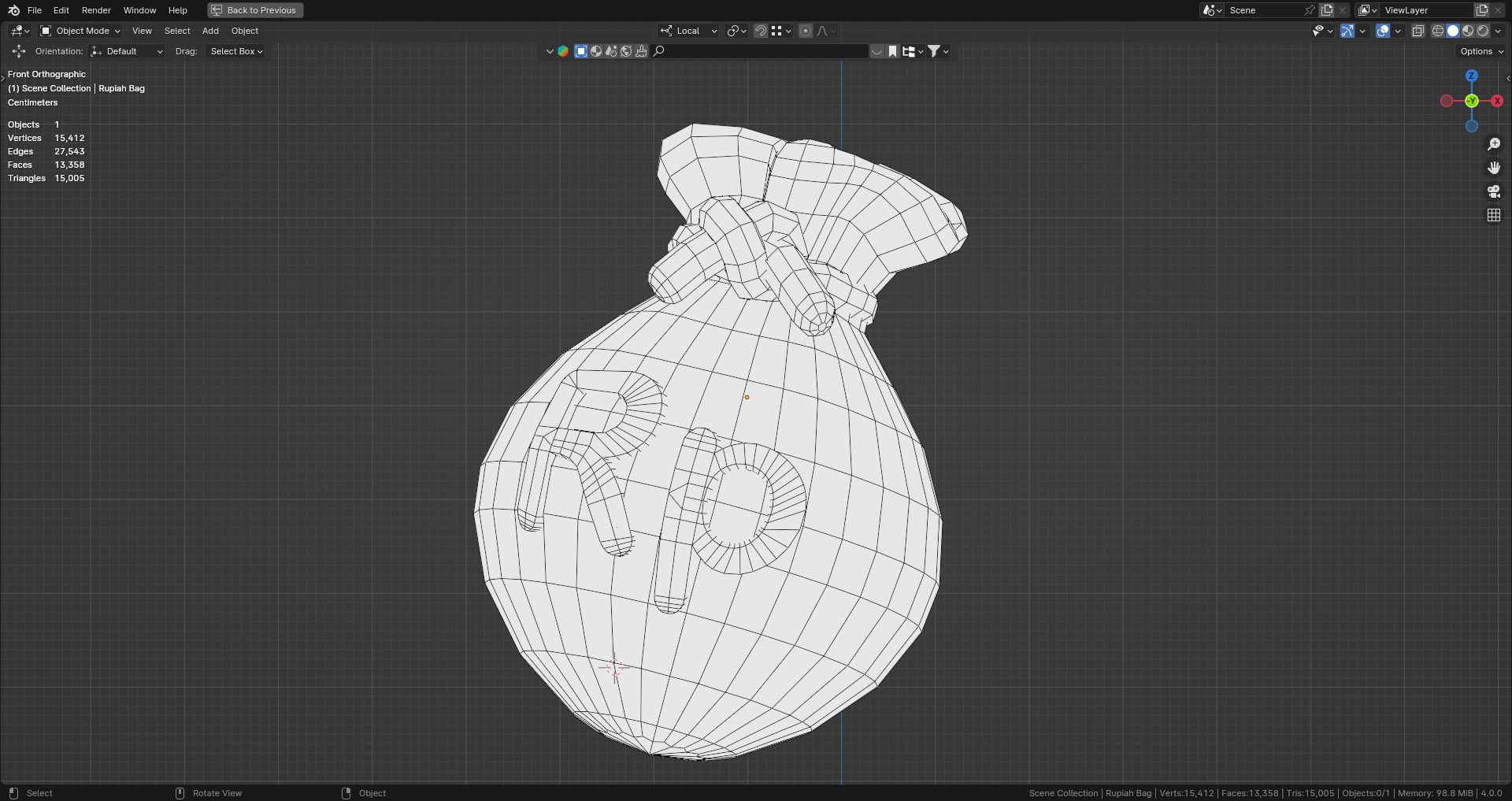The width and height of the screenshot is (1512, 801).
Task: Click the zoom magnifier viewport icon
Action: (1494, 144)
